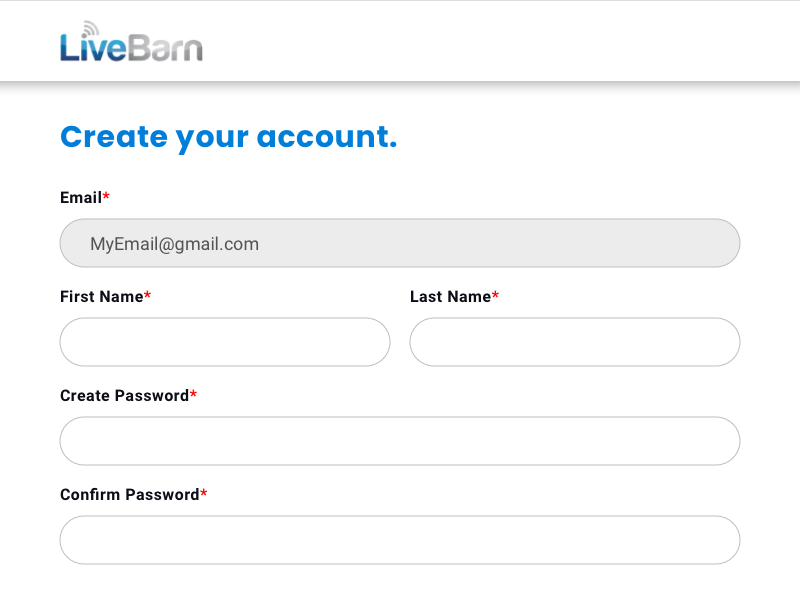Focus the Confirm Password field
Image resolution: width=800 pixels, height=600 pixels.
pyautogui.click(x=400, y=540)
